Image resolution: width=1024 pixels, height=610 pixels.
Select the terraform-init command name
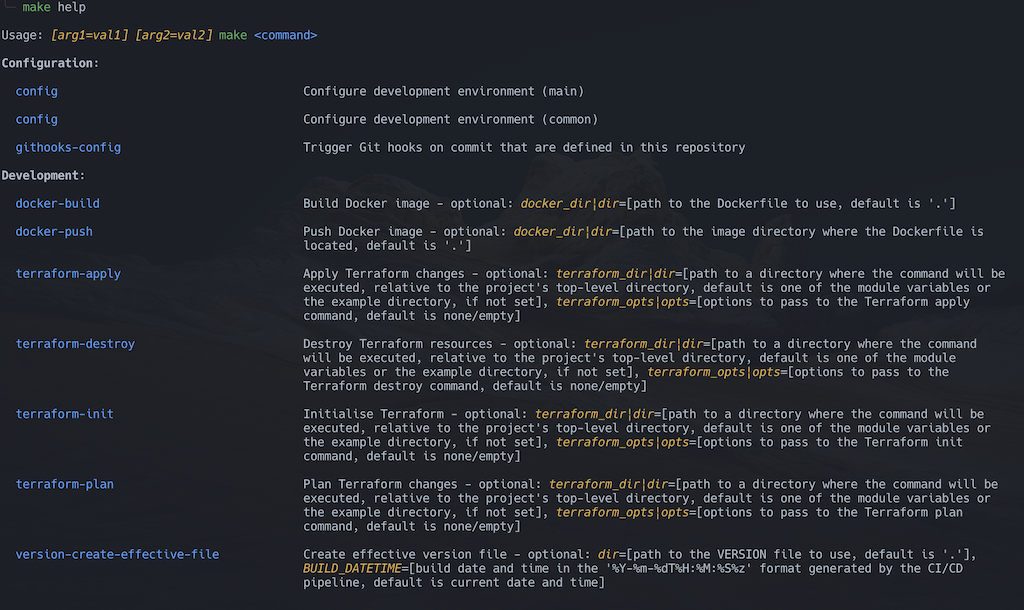click(65, 413)
